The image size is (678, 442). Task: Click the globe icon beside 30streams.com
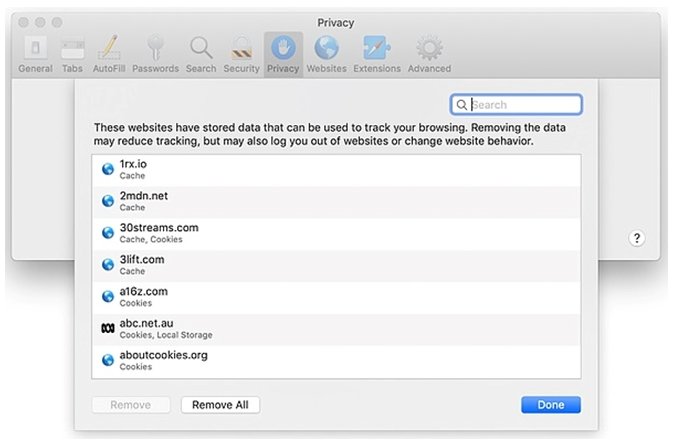[x=108, y=233]
